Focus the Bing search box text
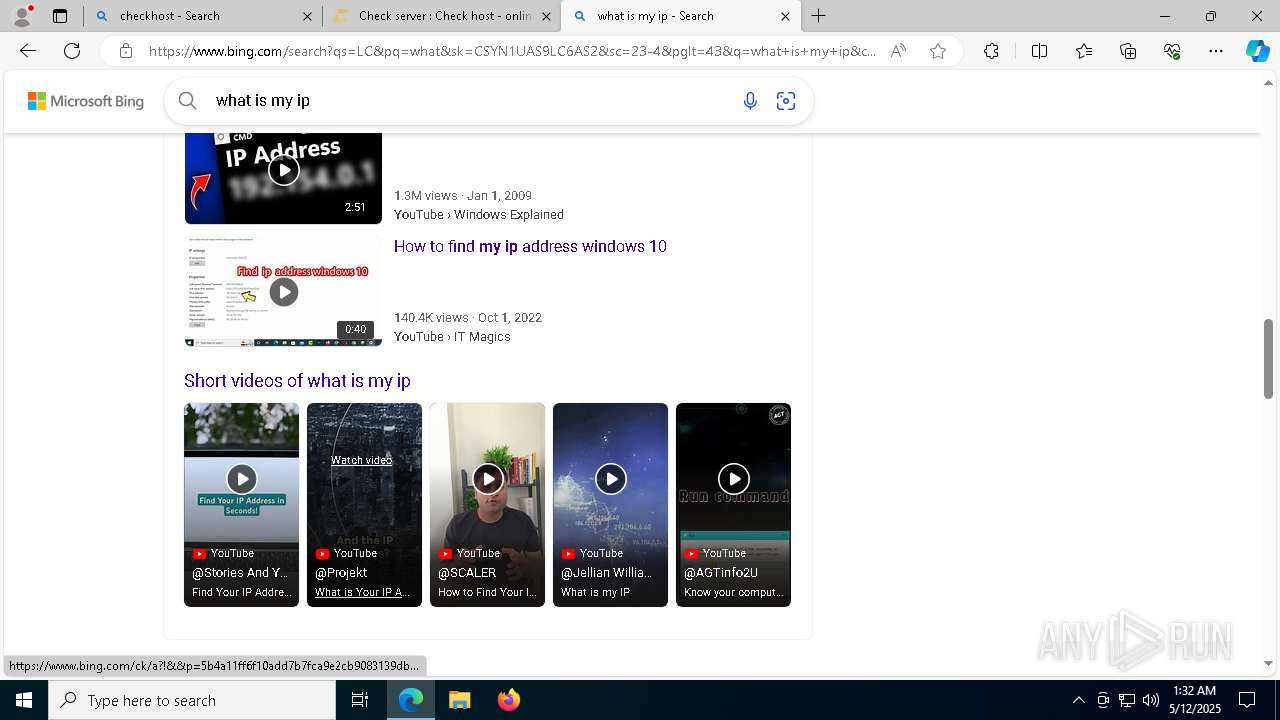This screenshot has width=1280, height=720. click(470, 100)
